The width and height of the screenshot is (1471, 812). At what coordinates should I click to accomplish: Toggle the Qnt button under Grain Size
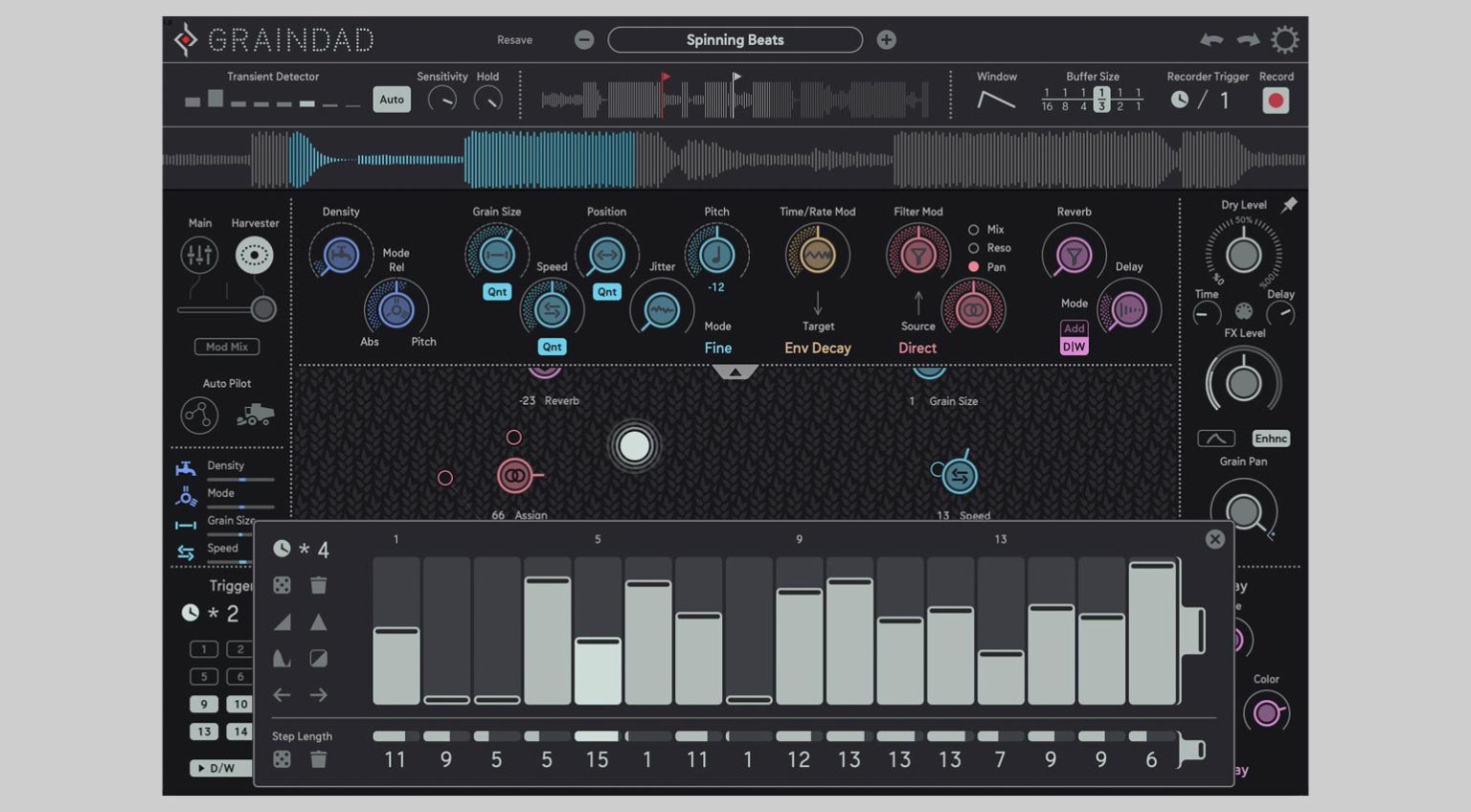point(497,292)
